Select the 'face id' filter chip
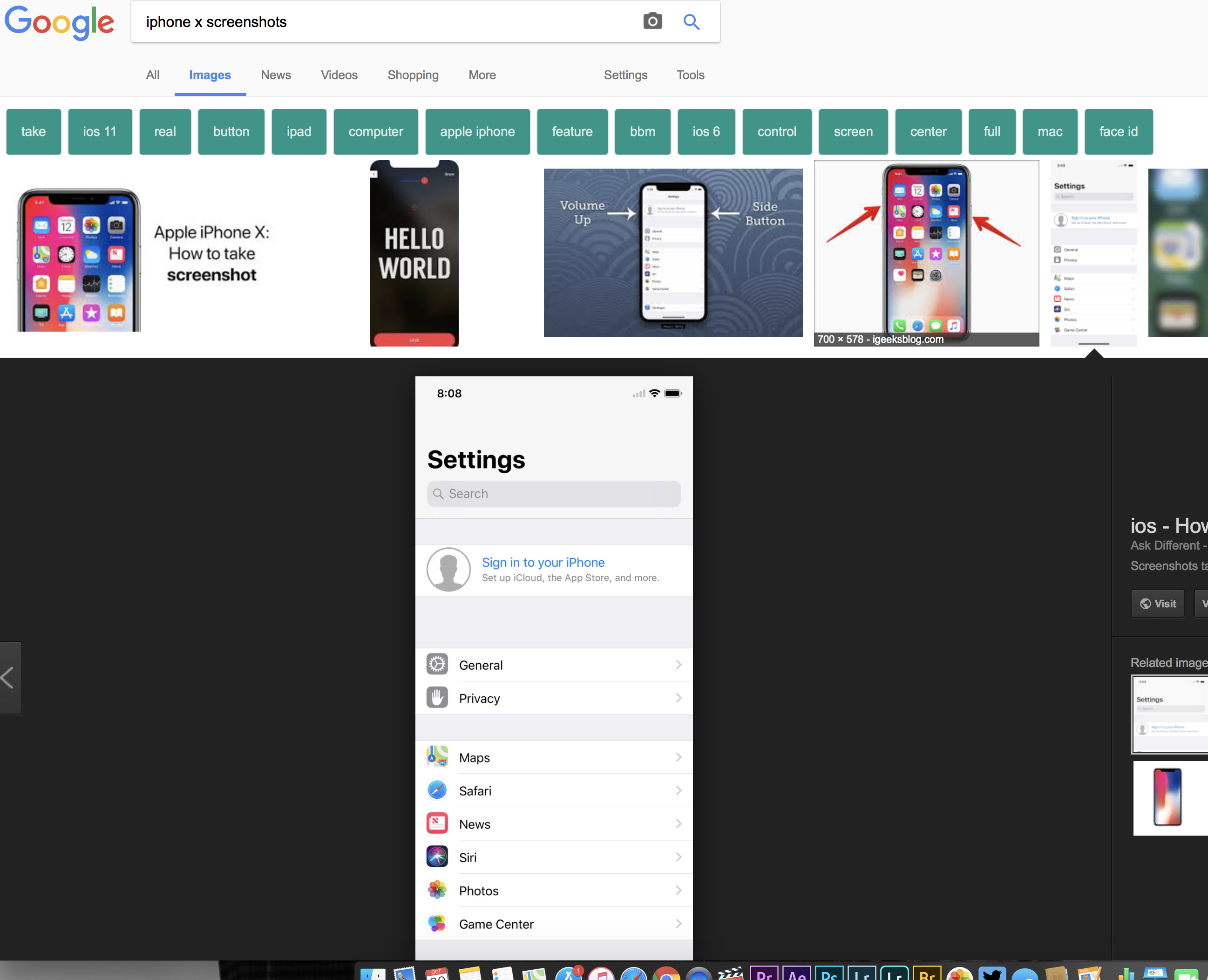Viewport: 1208px width, 980px height. [x=1118, y=131]
